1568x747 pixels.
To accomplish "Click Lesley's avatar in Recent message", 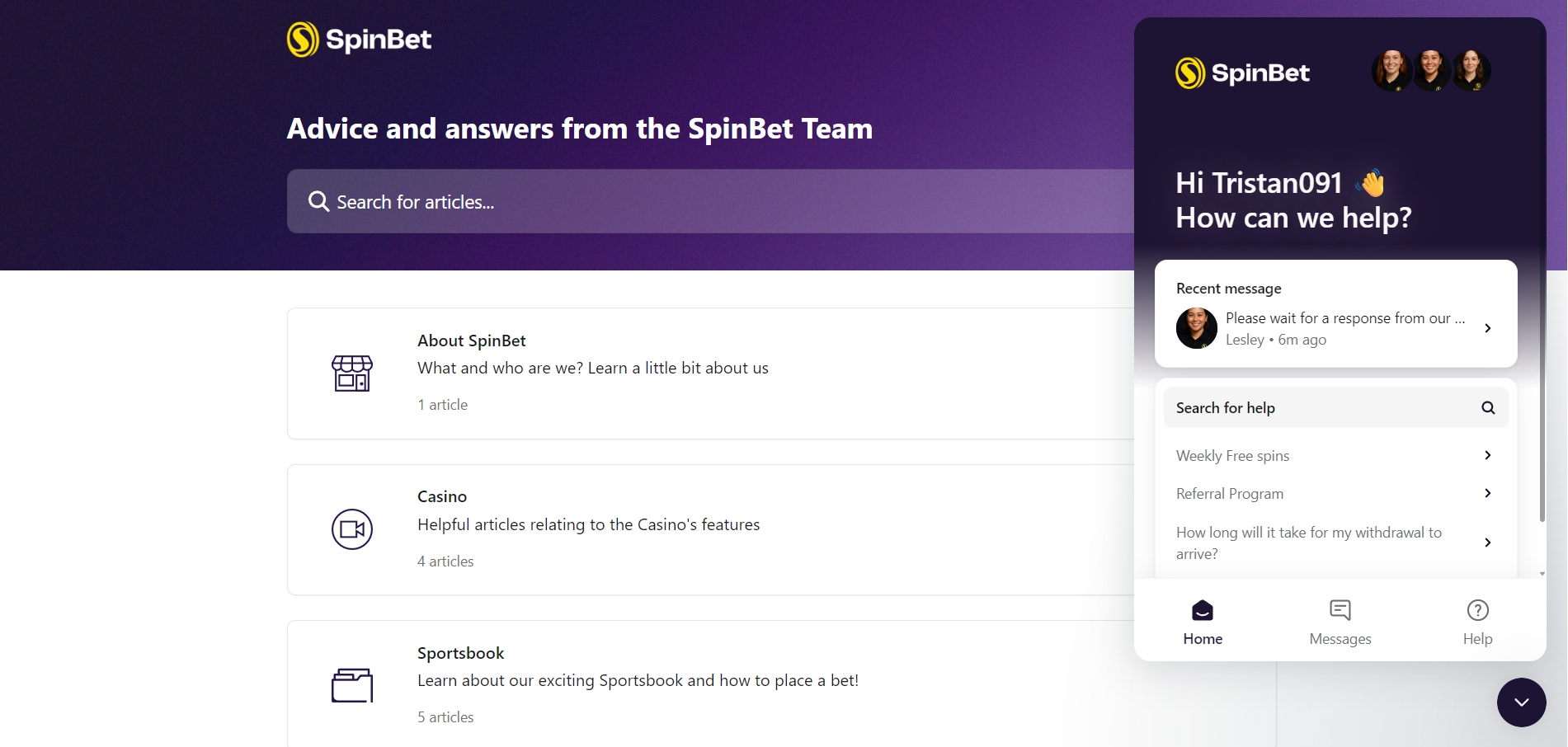I will tap(1197, 328).
